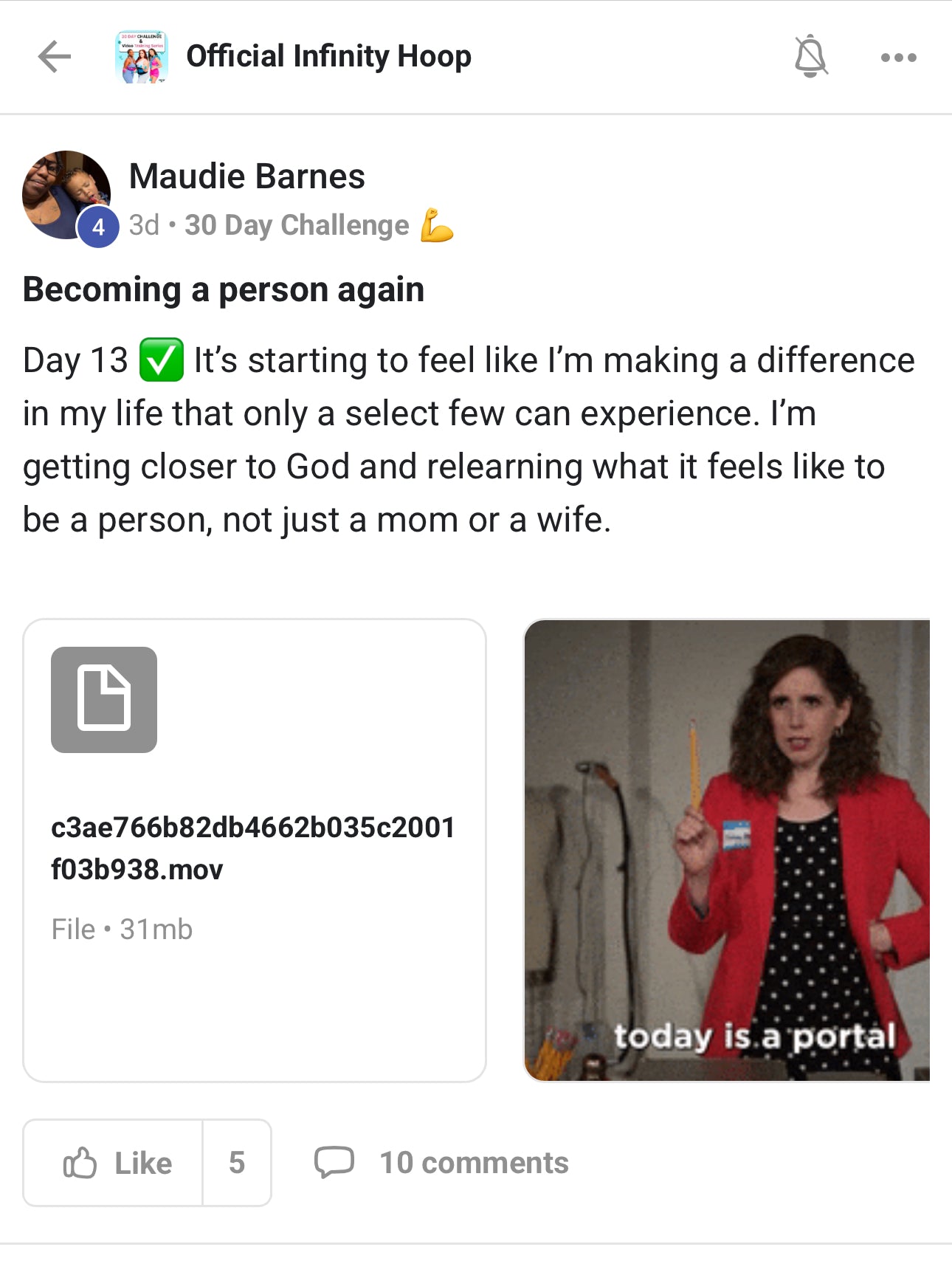Open the 30 Day Challenge category link
Screen dimensions: 952x1261
[x=297, y=225]
